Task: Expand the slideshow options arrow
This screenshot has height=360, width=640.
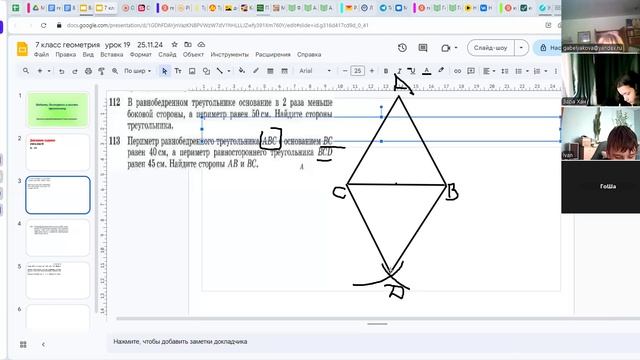Action: 521,48
